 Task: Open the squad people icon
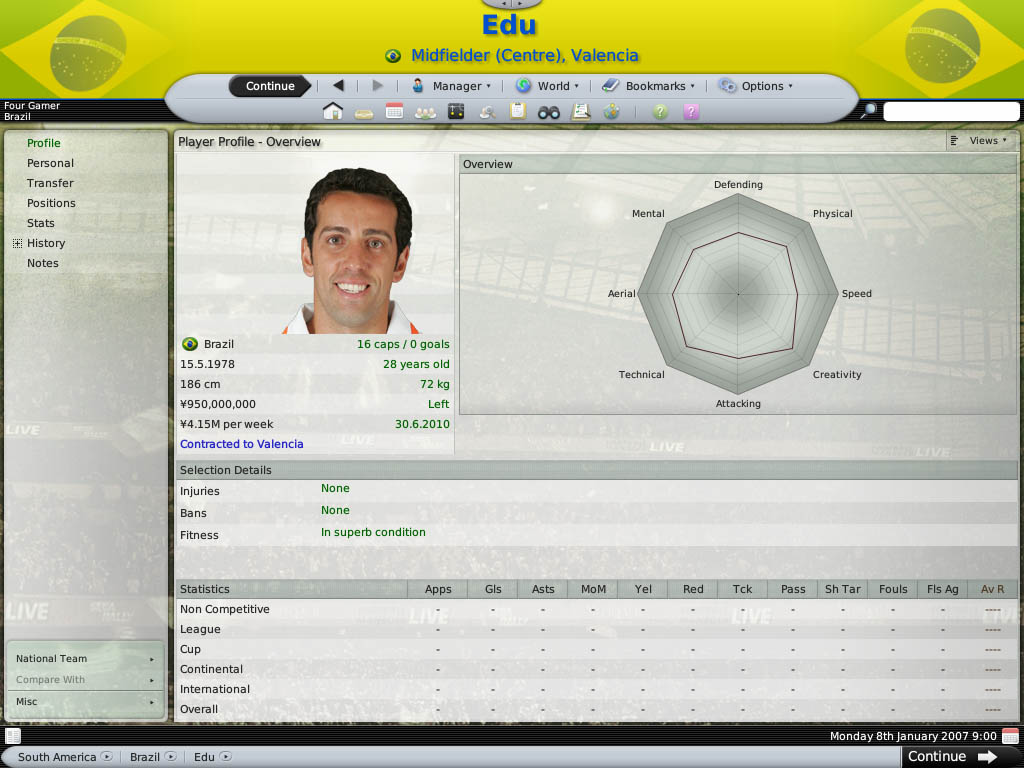(x=425, y=112)
